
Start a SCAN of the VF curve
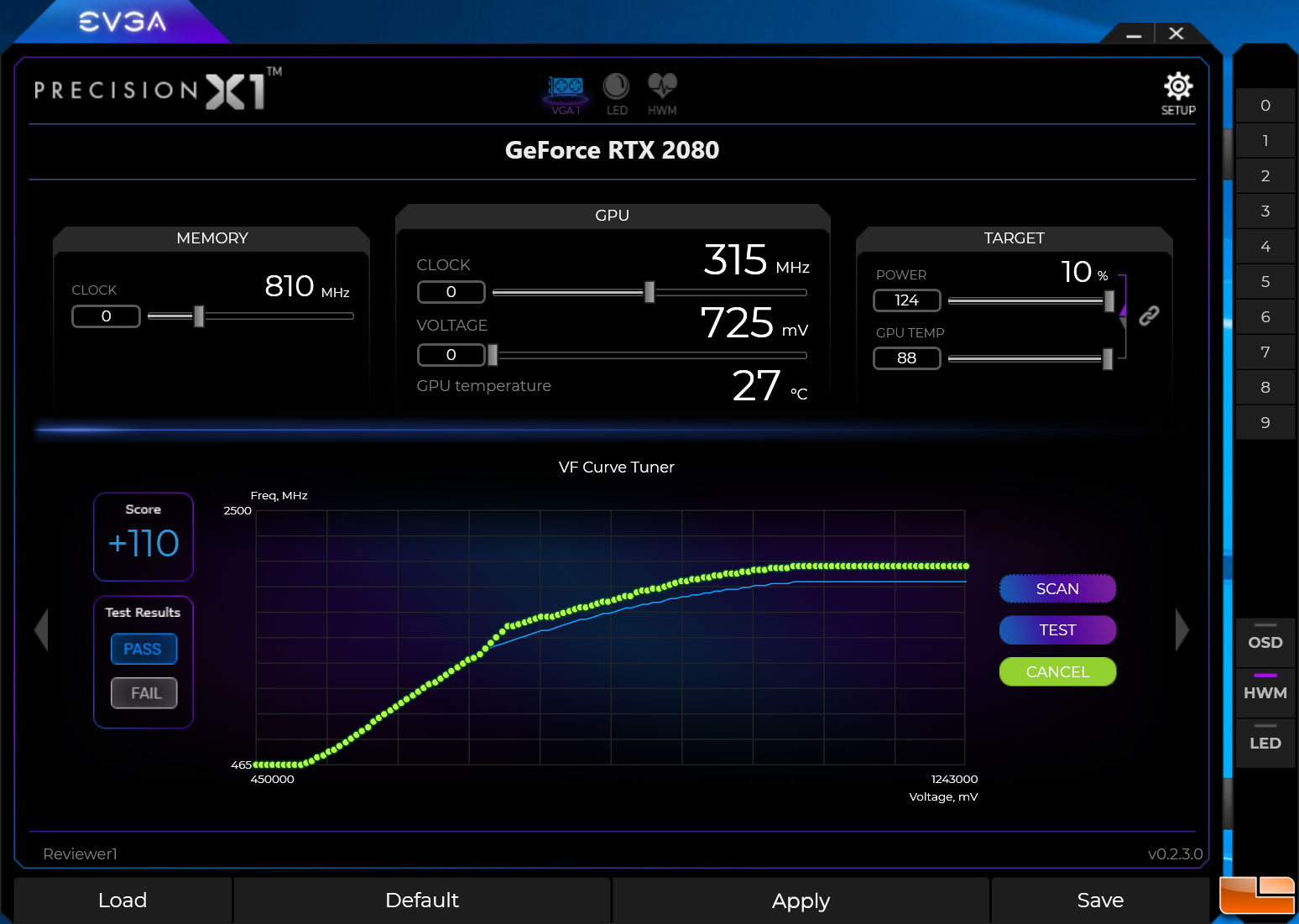click(x=1057, y=588)
